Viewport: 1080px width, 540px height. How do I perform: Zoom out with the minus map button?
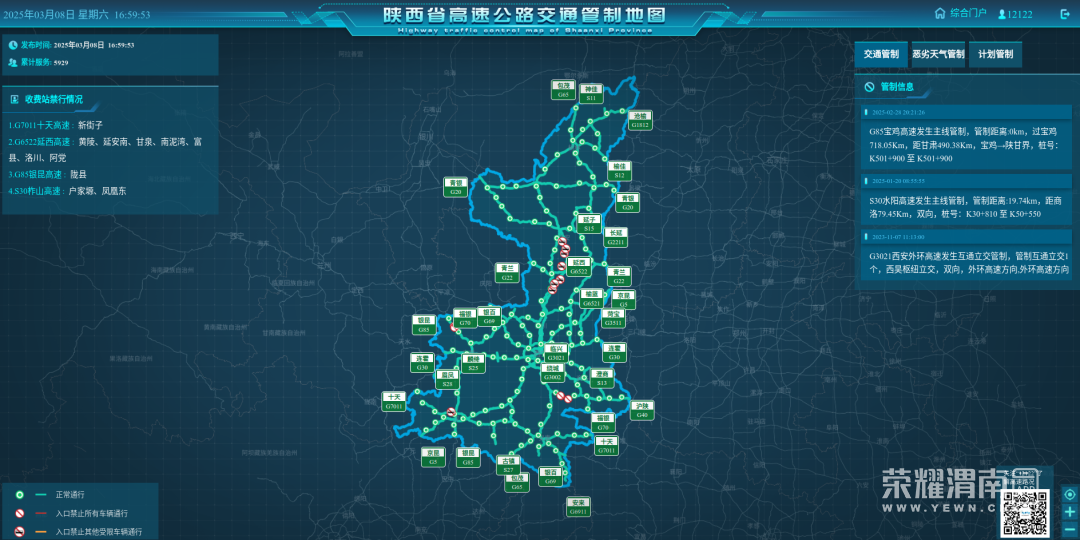(1070, 529)
